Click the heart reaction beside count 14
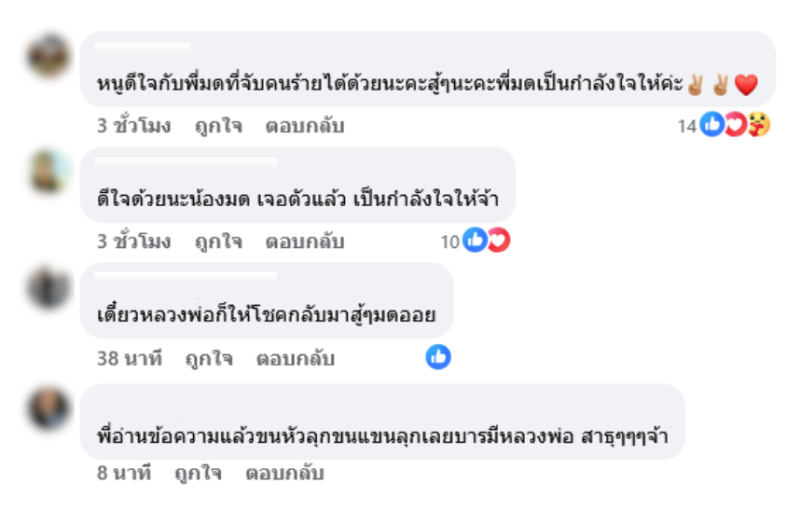 [x=735, y=125]
